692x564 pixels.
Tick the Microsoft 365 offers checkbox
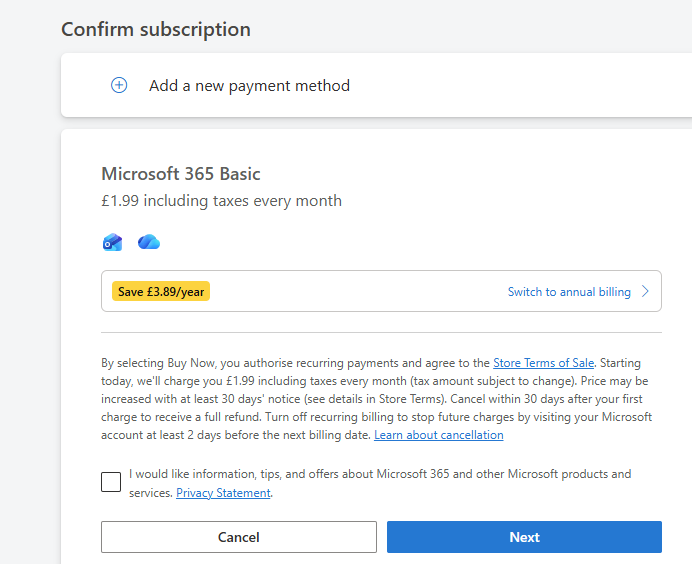(x=111, y=481)
